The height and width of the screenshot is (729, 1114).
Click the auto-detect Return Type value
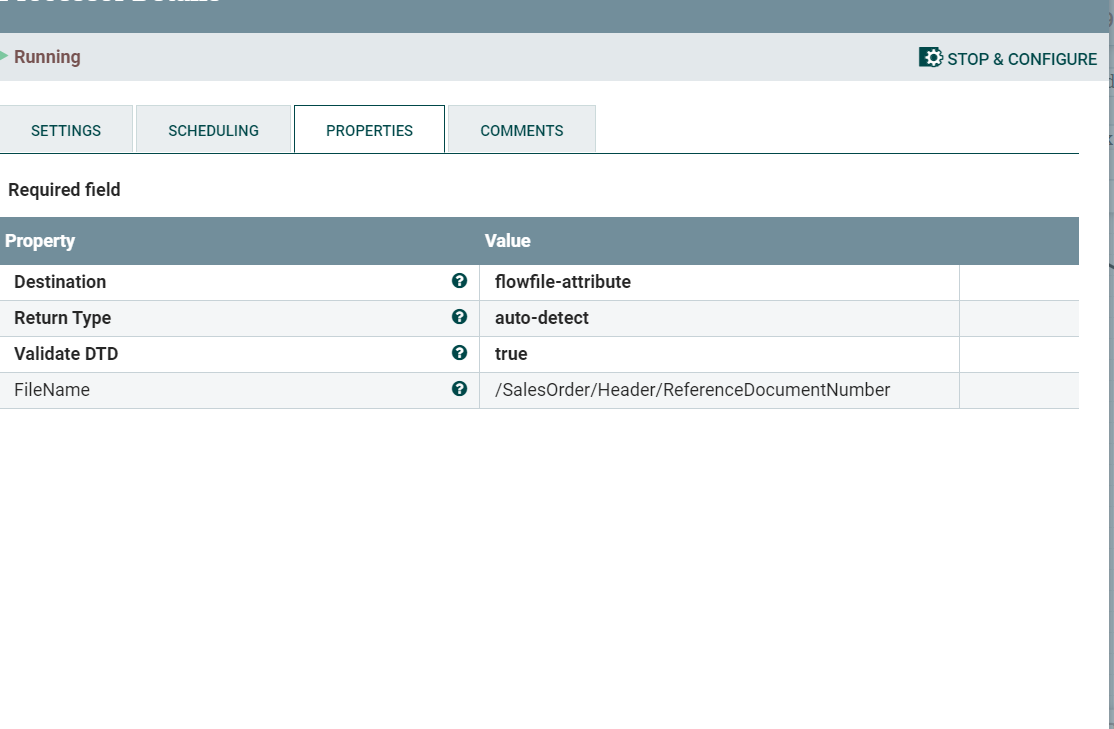click(x=541, y=318)
